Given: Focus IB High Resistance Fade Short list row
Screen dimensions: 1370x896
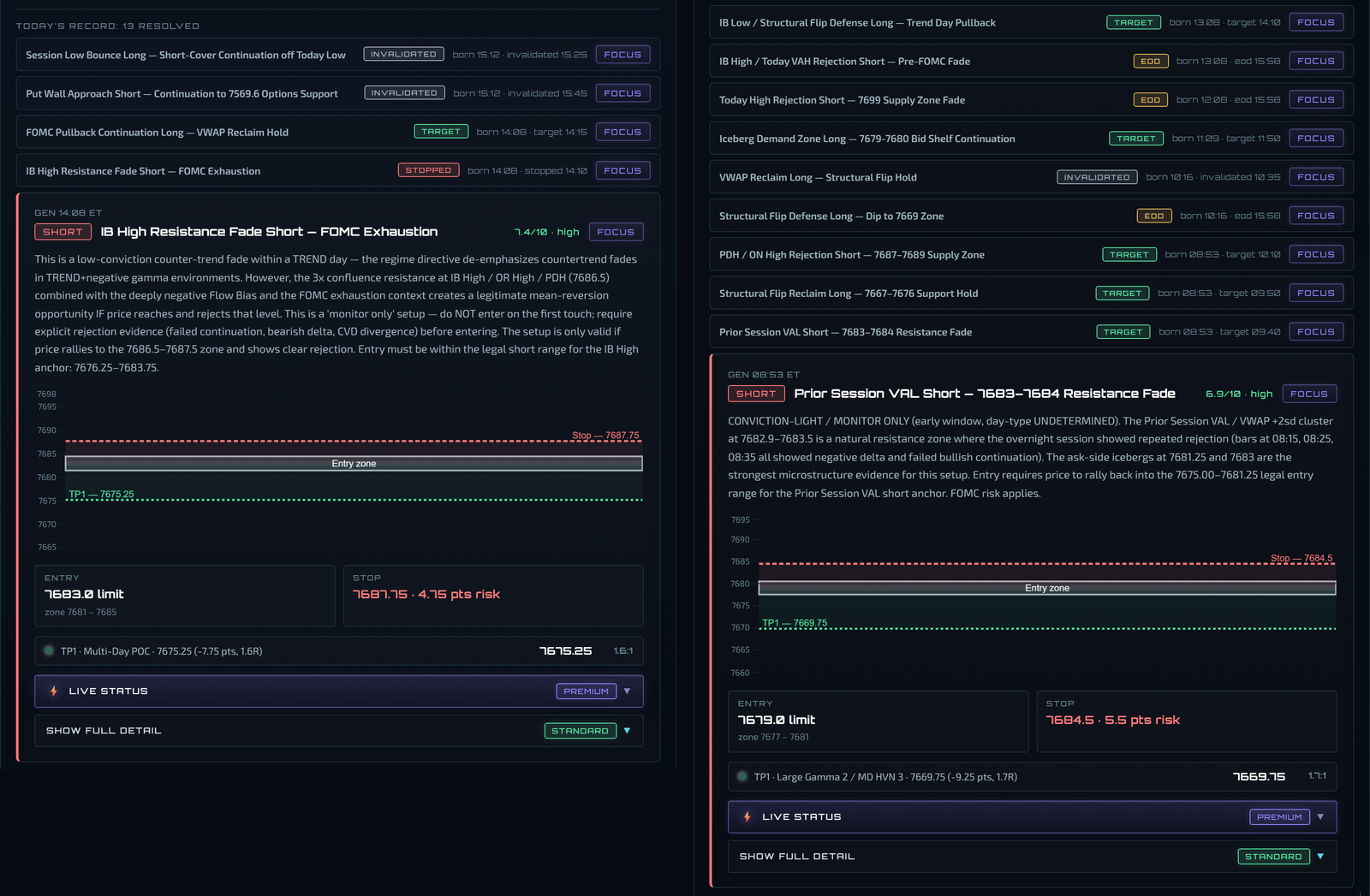Looking at the screenshot, I should [622, 170].
